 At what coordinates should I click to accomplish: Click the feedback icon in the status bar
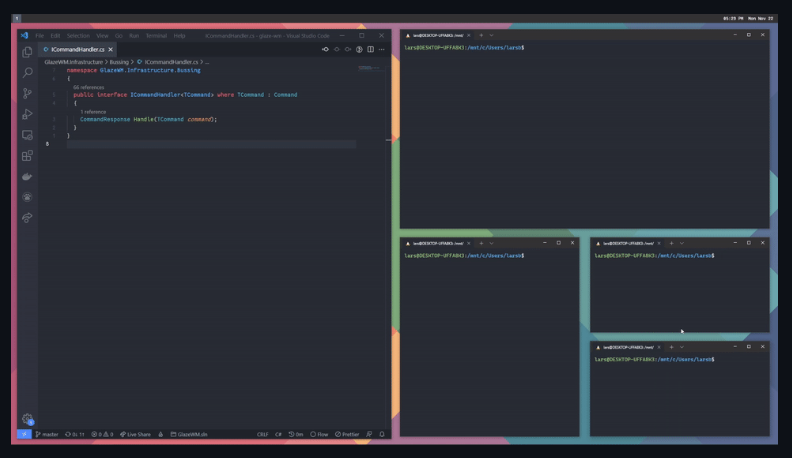[369, 434]
